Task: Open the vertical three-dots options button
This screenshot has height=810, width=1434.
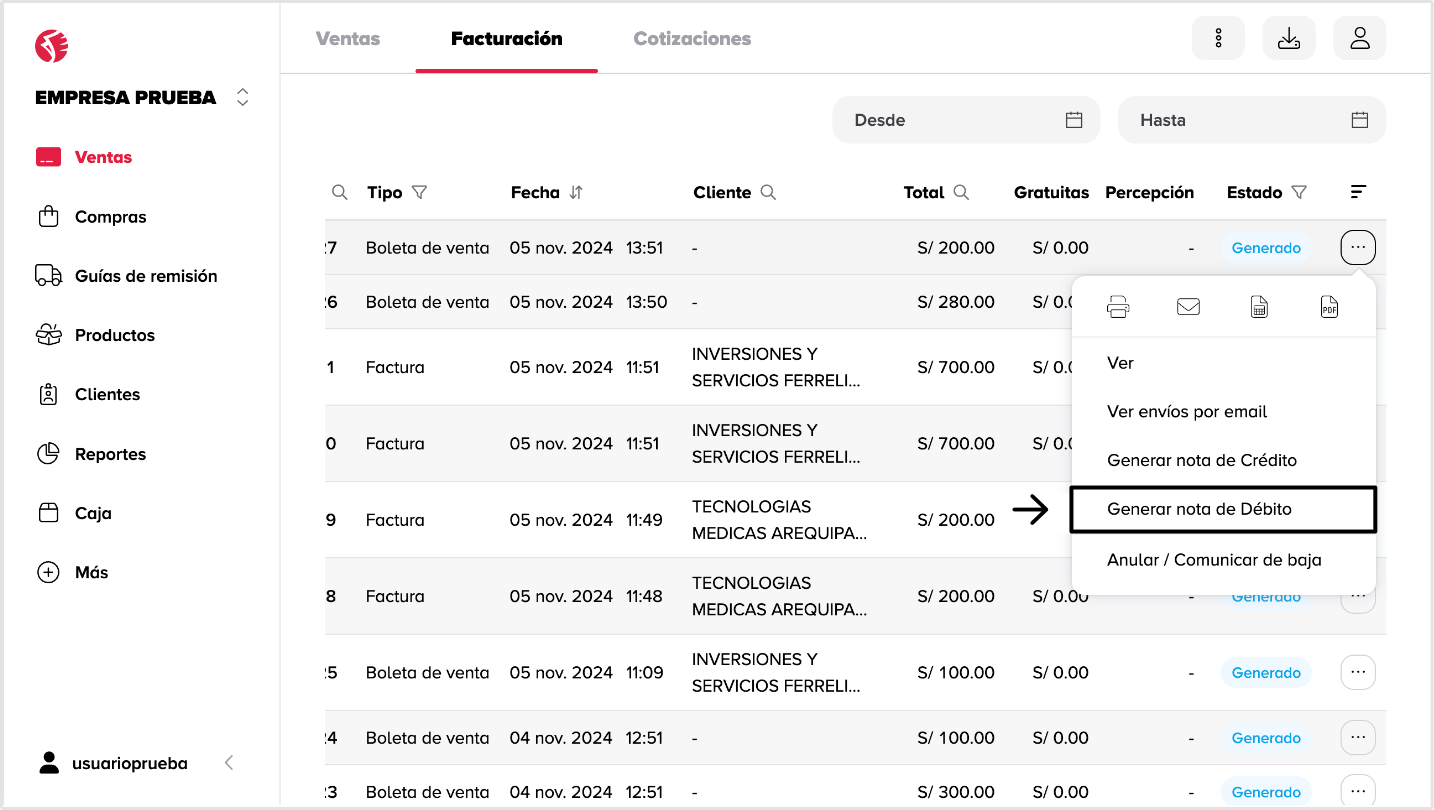Action: (1218, 38)
